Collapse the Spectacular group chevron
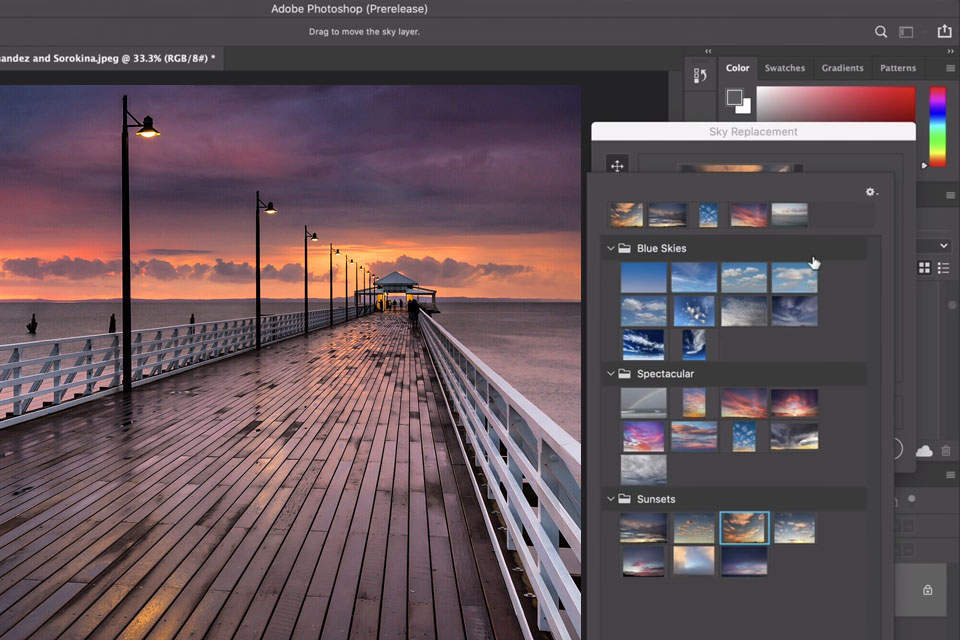Viewport: 960px width, 640px height. 610,373
